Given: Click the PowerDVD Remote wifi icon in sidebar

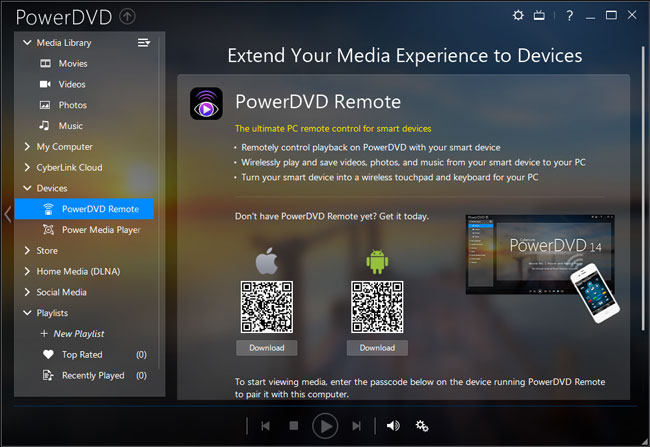Looking at the screenshot, I should 49,209.
